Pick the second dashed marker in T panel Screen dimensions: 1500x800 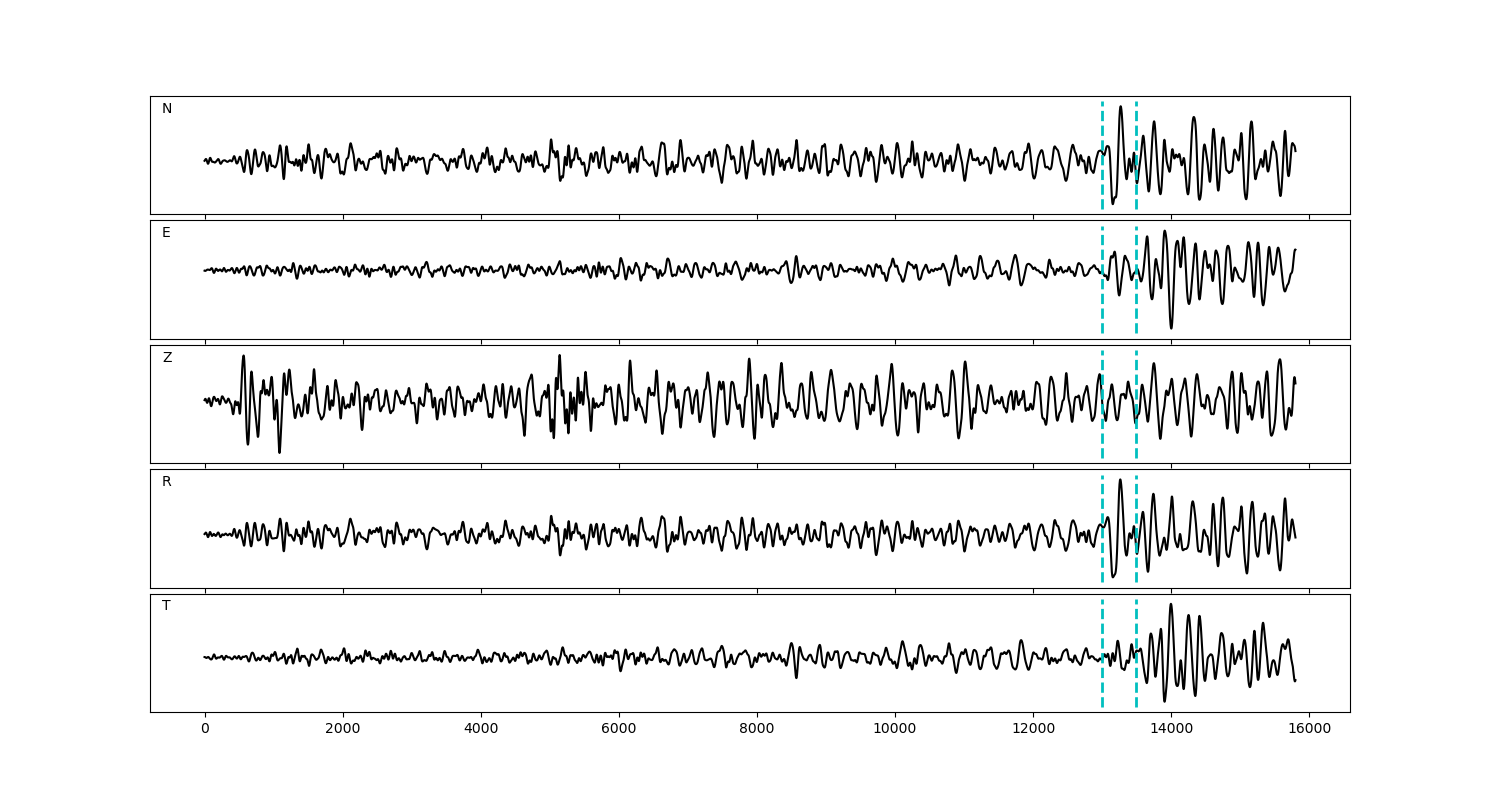pyautogui.click(x=1136, y=680)
